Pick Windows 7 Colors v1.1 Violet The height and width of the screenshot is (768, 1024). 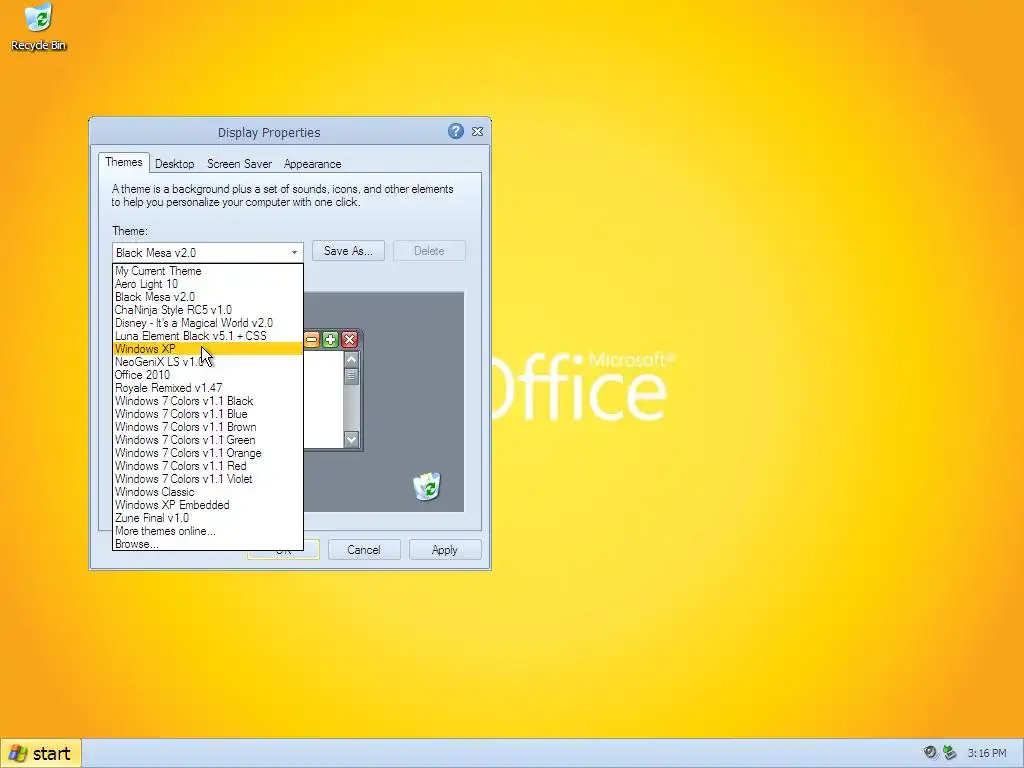[208, 479]
